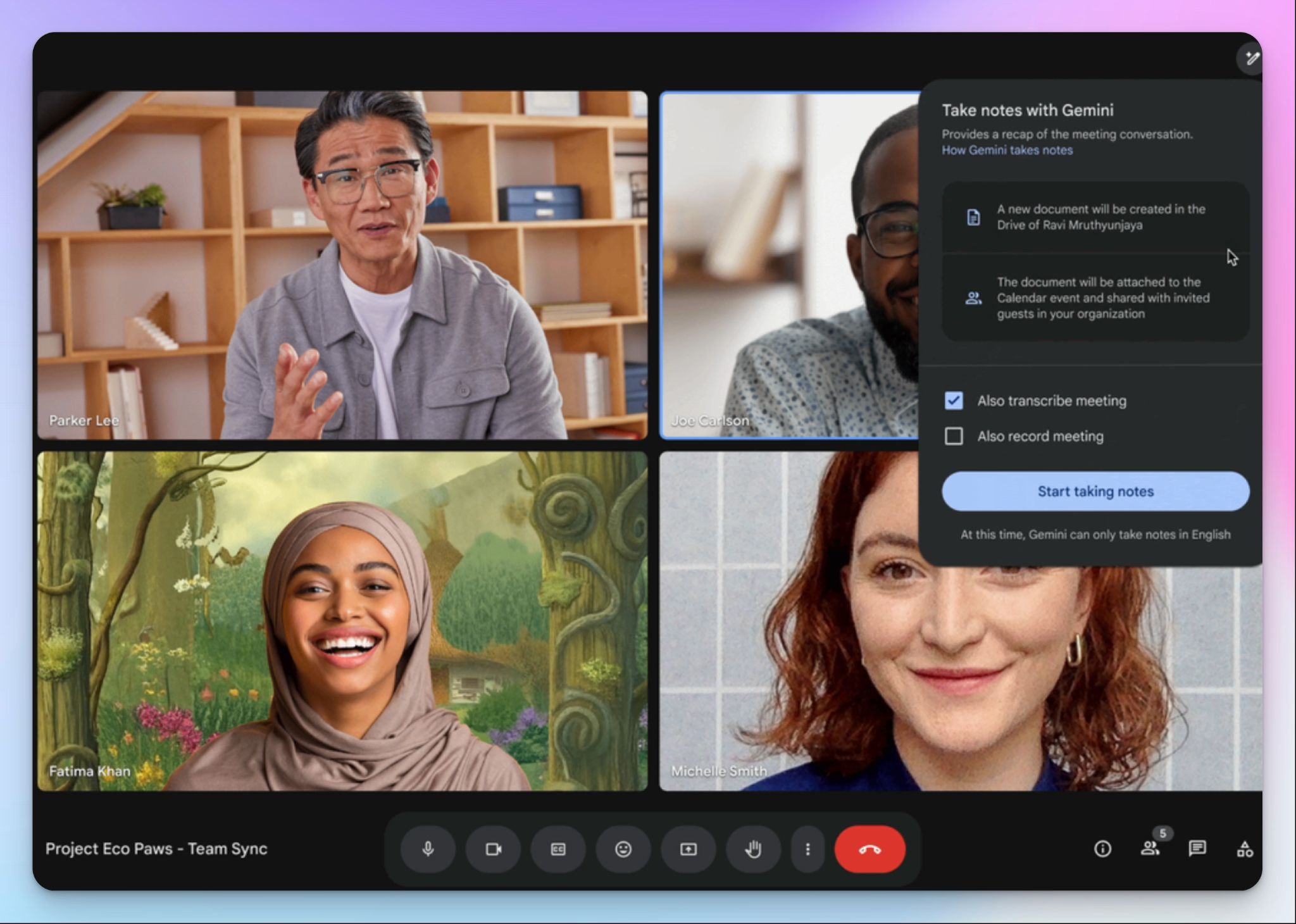The height and width of the screenshot is (924, 1296).
Task: Select Joe Carlson's video tile
Action: point(789,265)
